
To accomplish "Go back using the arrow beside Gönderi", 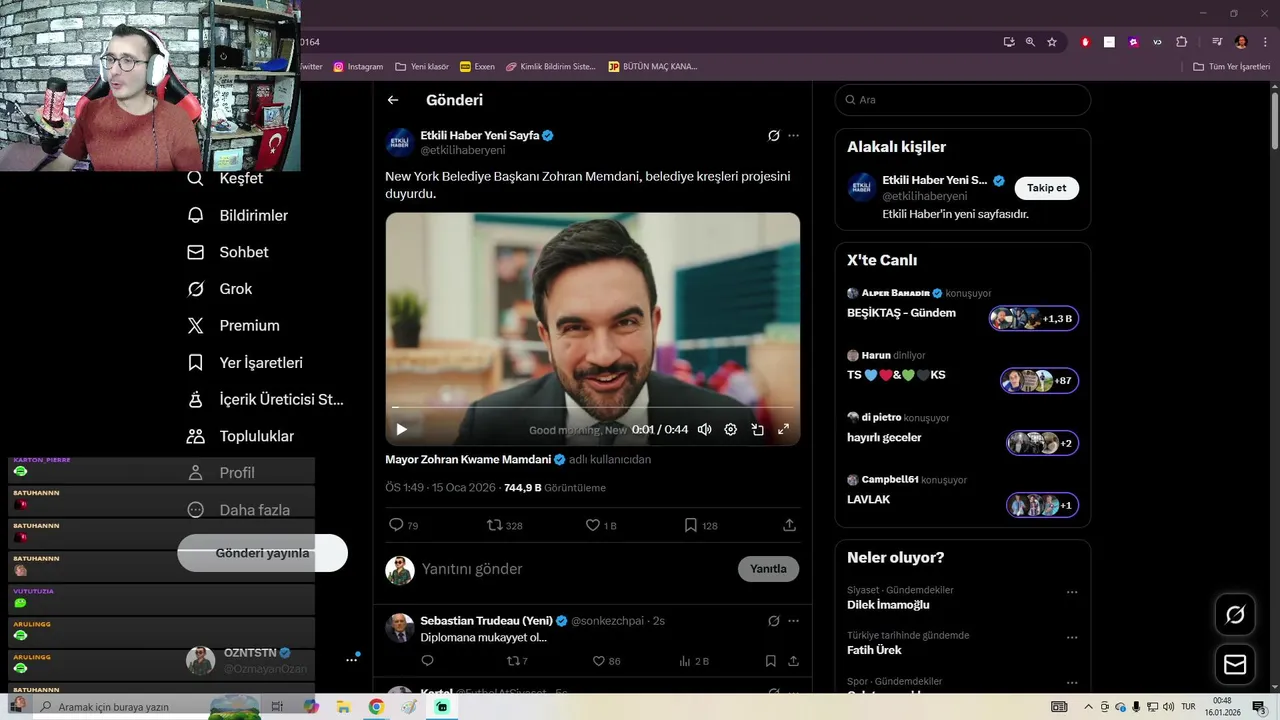I will click(393, 100).
